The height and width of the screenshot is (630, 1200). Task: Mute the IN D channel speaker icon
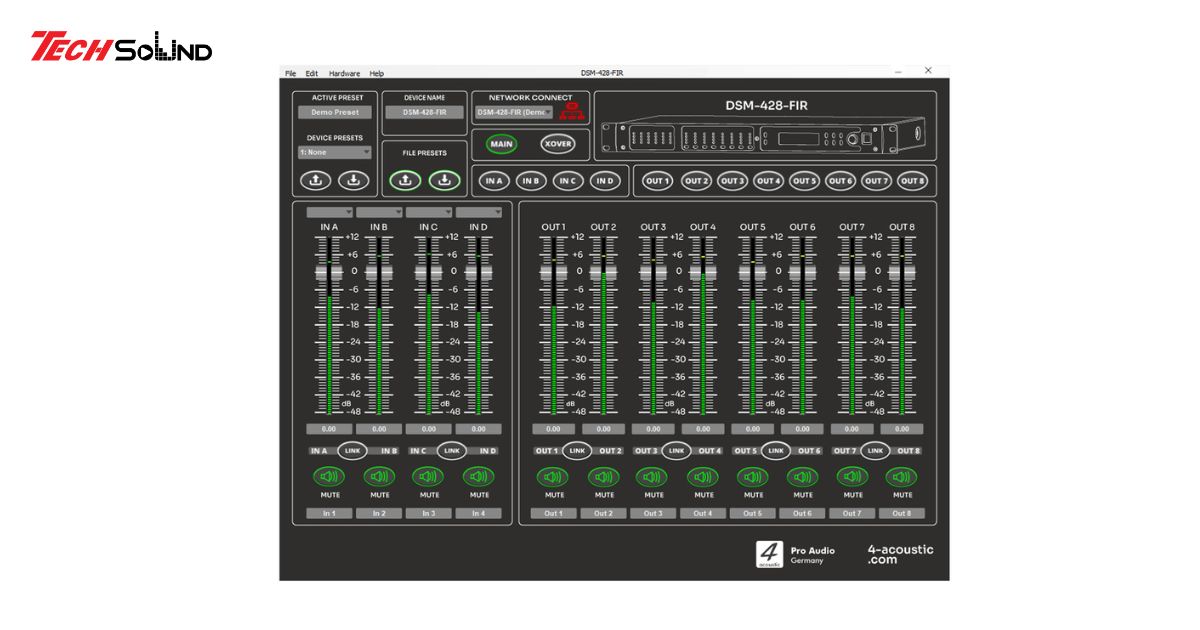[478, 477]
